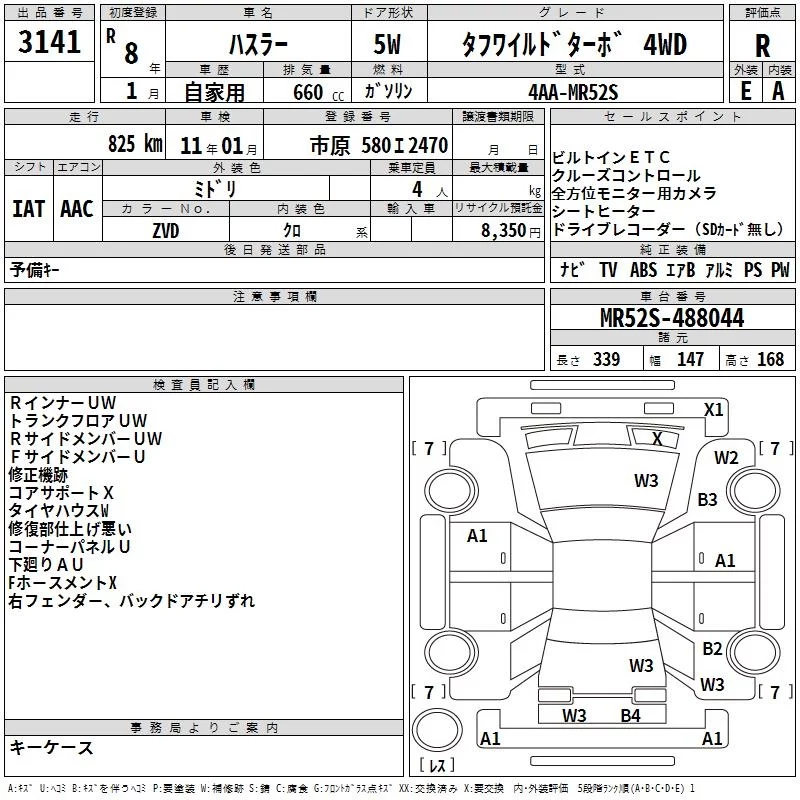Select the exterior color ミドリ
The height and width of the screenshot is (800, 800).
coord(215,189)
